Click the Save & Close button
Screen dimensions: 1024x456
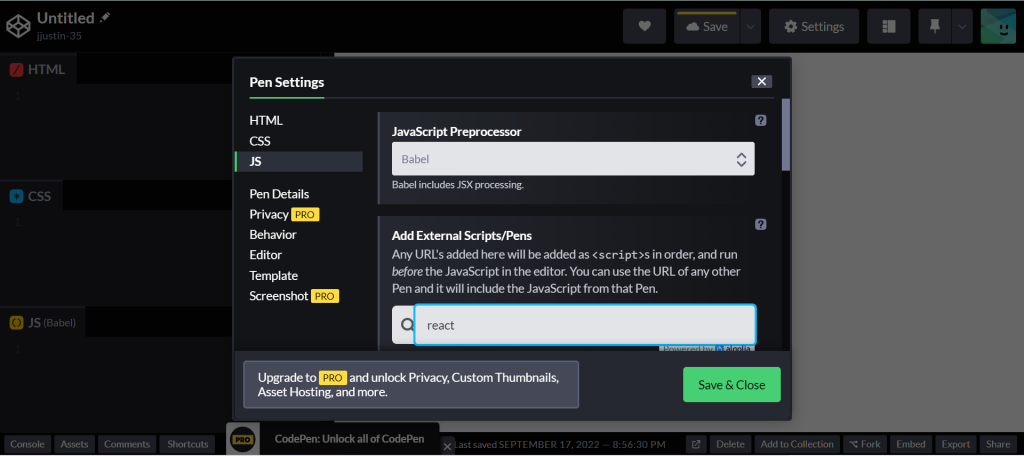(731, 385)
